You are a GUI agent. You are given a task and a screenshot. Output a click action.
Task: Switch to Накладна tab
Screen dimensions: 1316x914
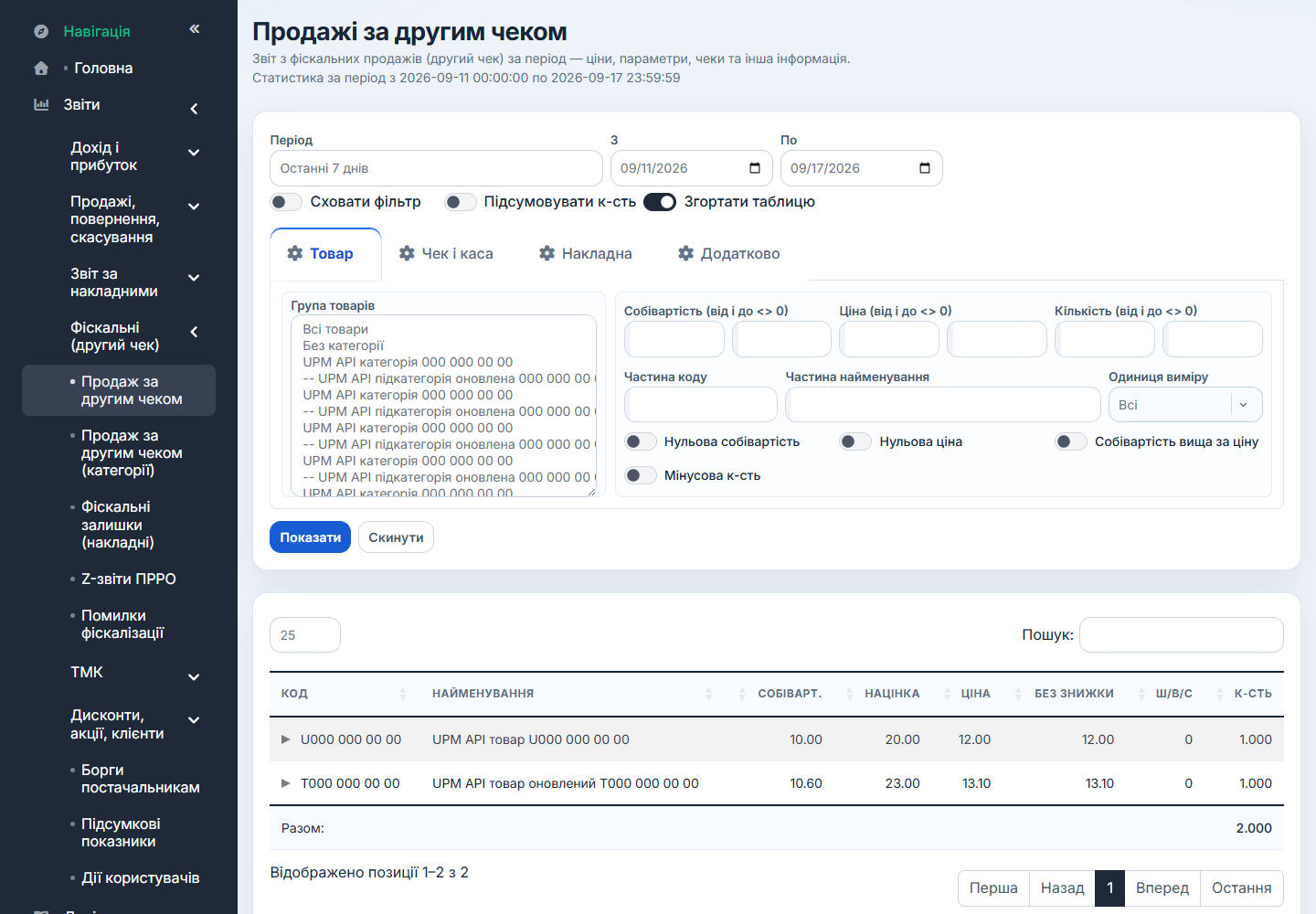586,254
